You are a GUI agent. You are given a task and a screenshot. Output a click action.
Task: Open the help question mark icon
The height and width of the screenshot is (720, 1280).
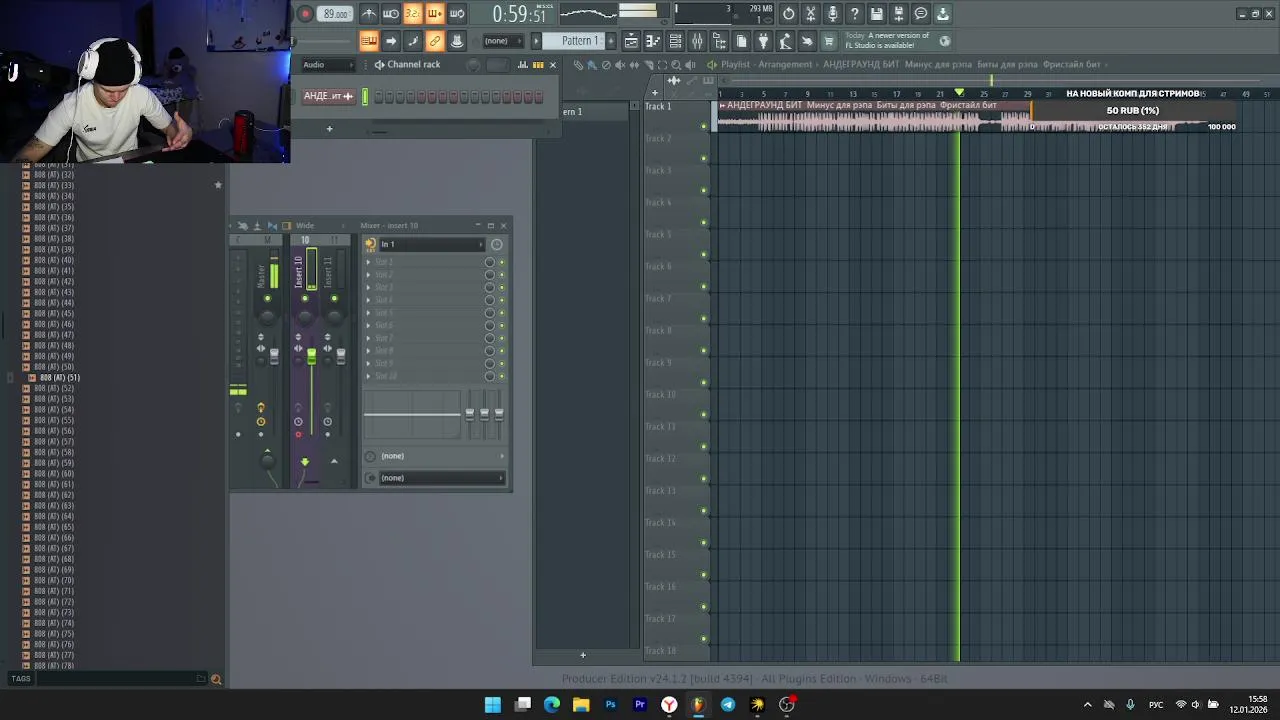click(855, 13)
